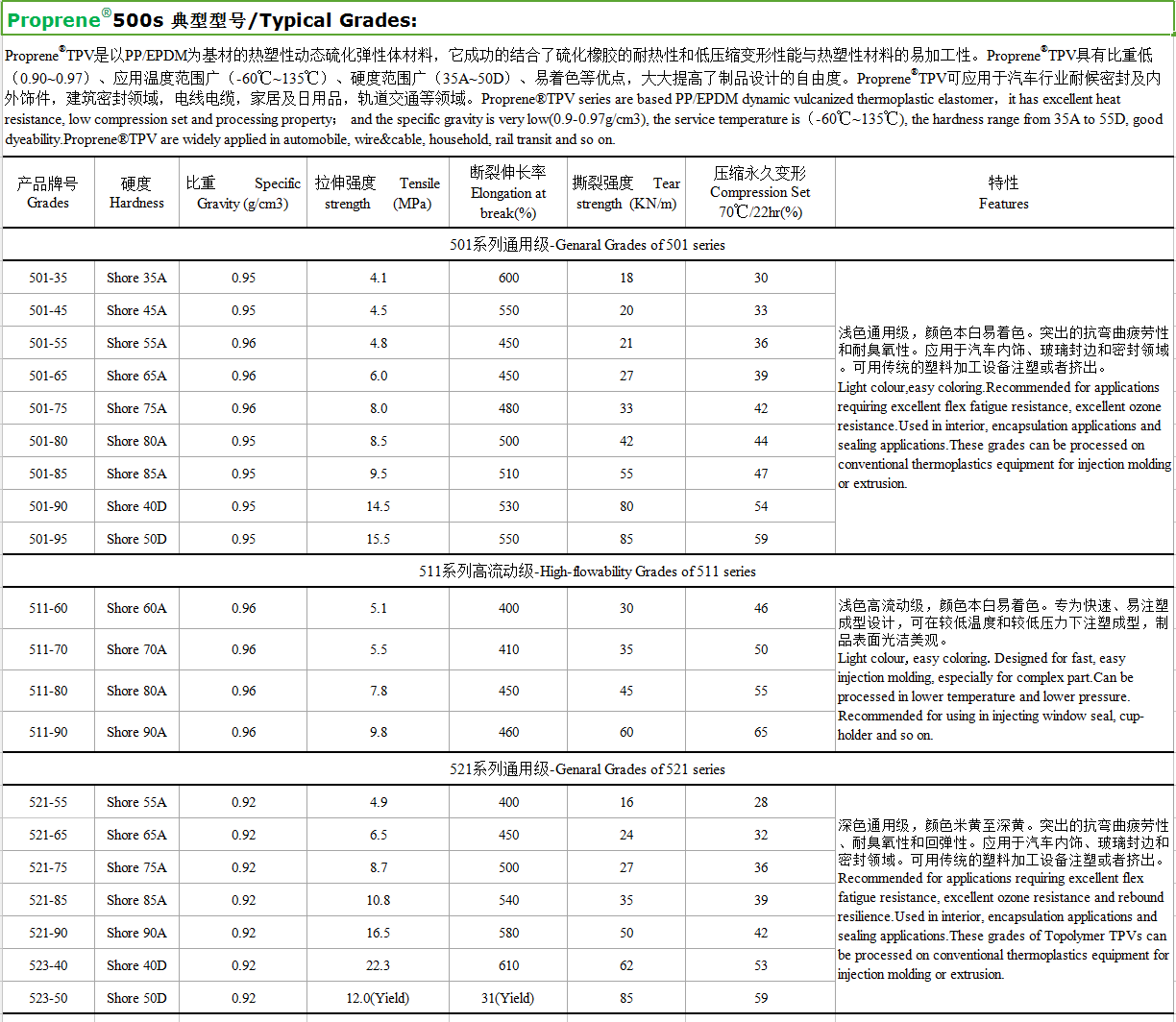Click compression set '65' in 511-90 row

(761, 732)
